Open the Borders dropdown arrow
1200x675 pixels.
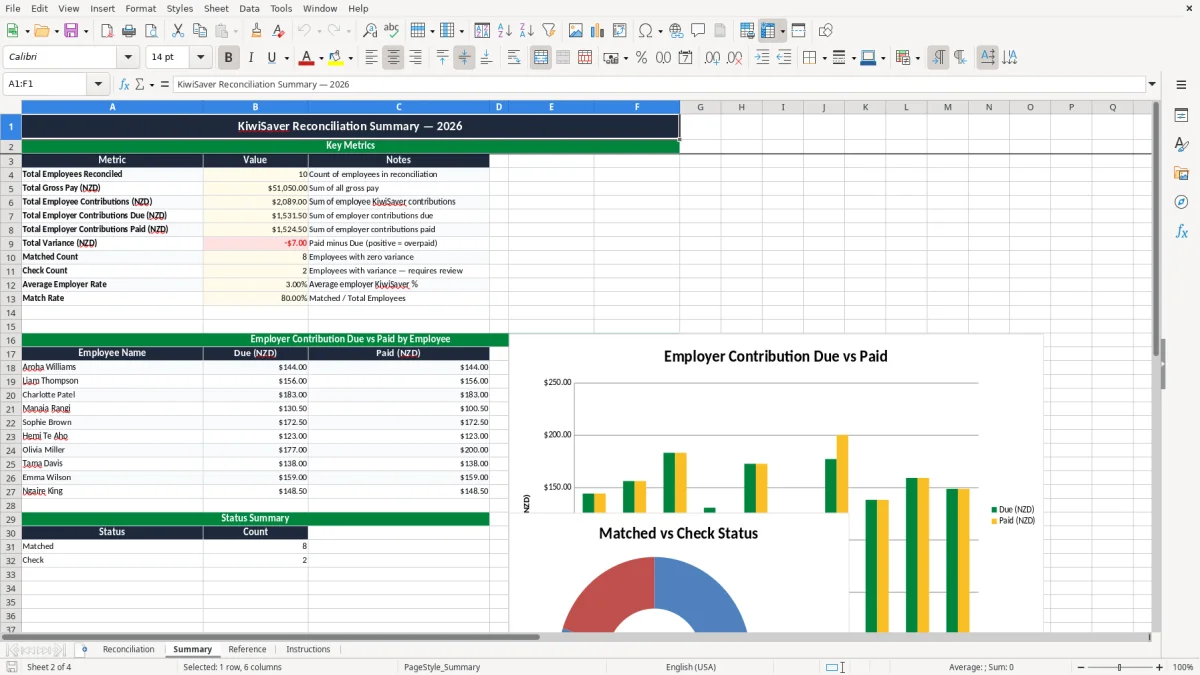coord(824,58)
